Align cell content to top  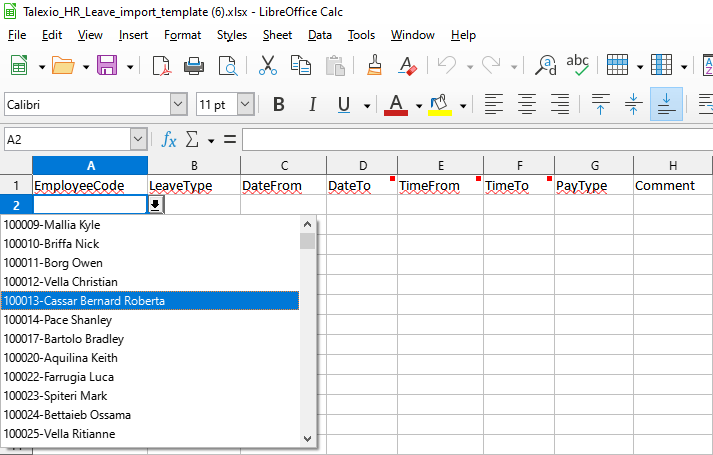pos(600,104)
